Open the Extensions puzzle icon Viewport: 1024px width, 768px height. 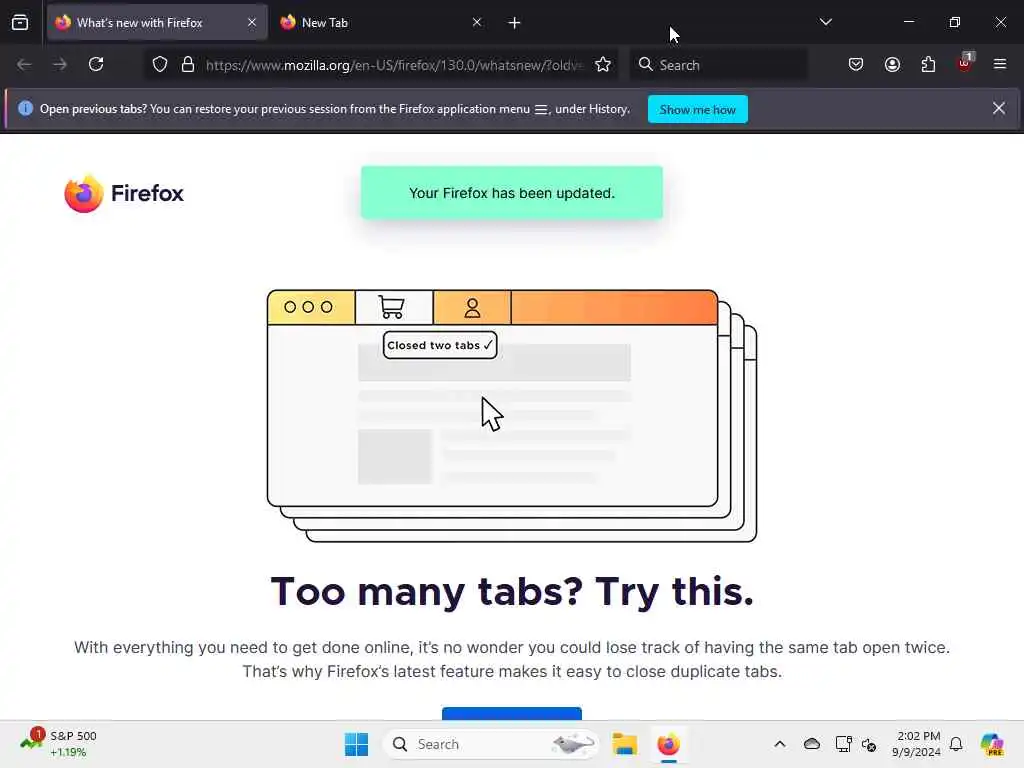pos(928,65)
